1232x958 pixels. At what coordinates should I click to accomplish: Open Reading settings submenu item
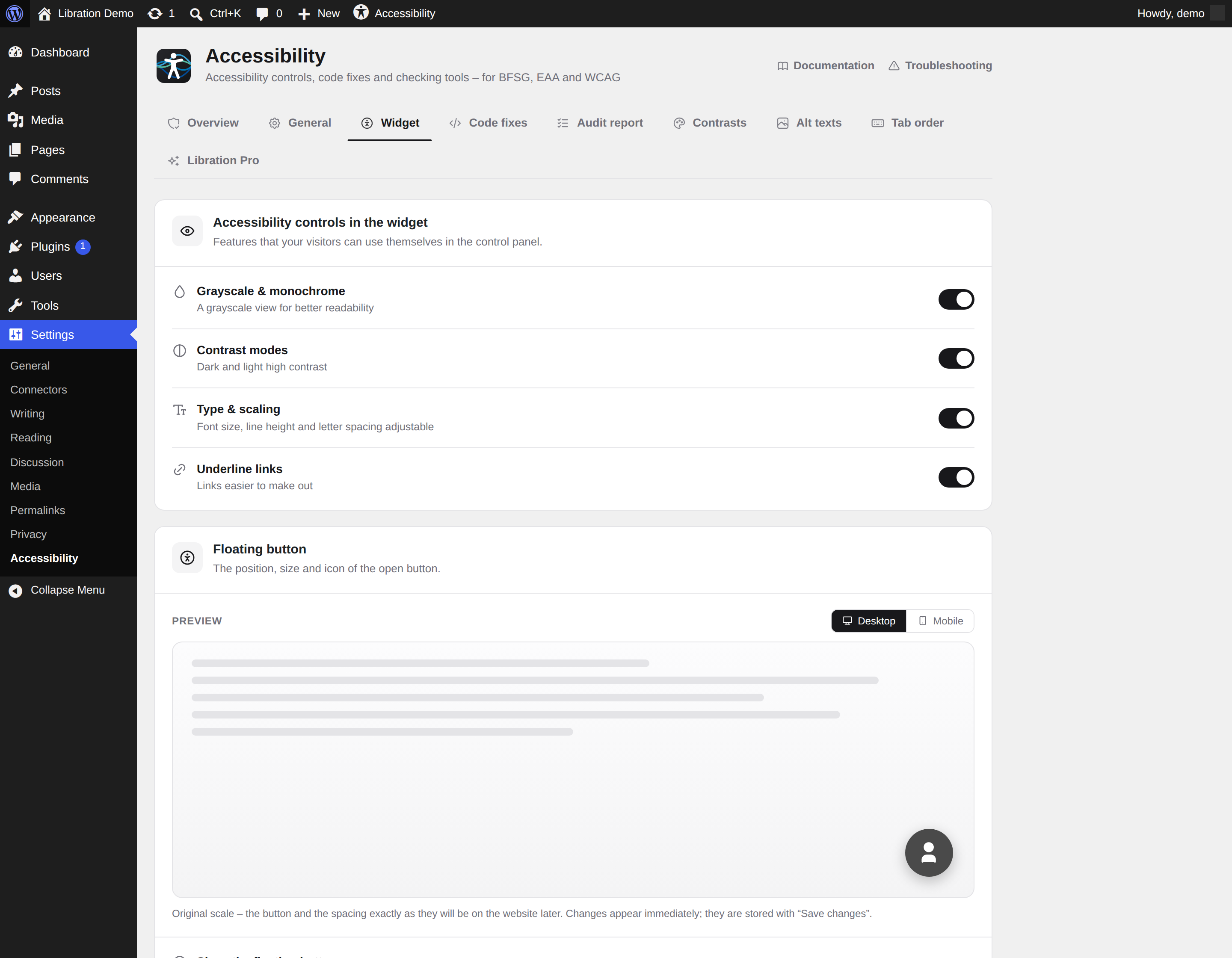pyautogui.click(x=30, y=438)
